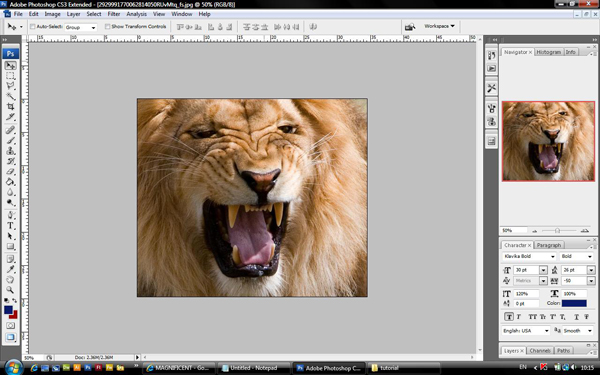Enable the Auto-Select checkbox
This screenshot has height=375, width=600.
pyautogui.click(x=33, y=26)
